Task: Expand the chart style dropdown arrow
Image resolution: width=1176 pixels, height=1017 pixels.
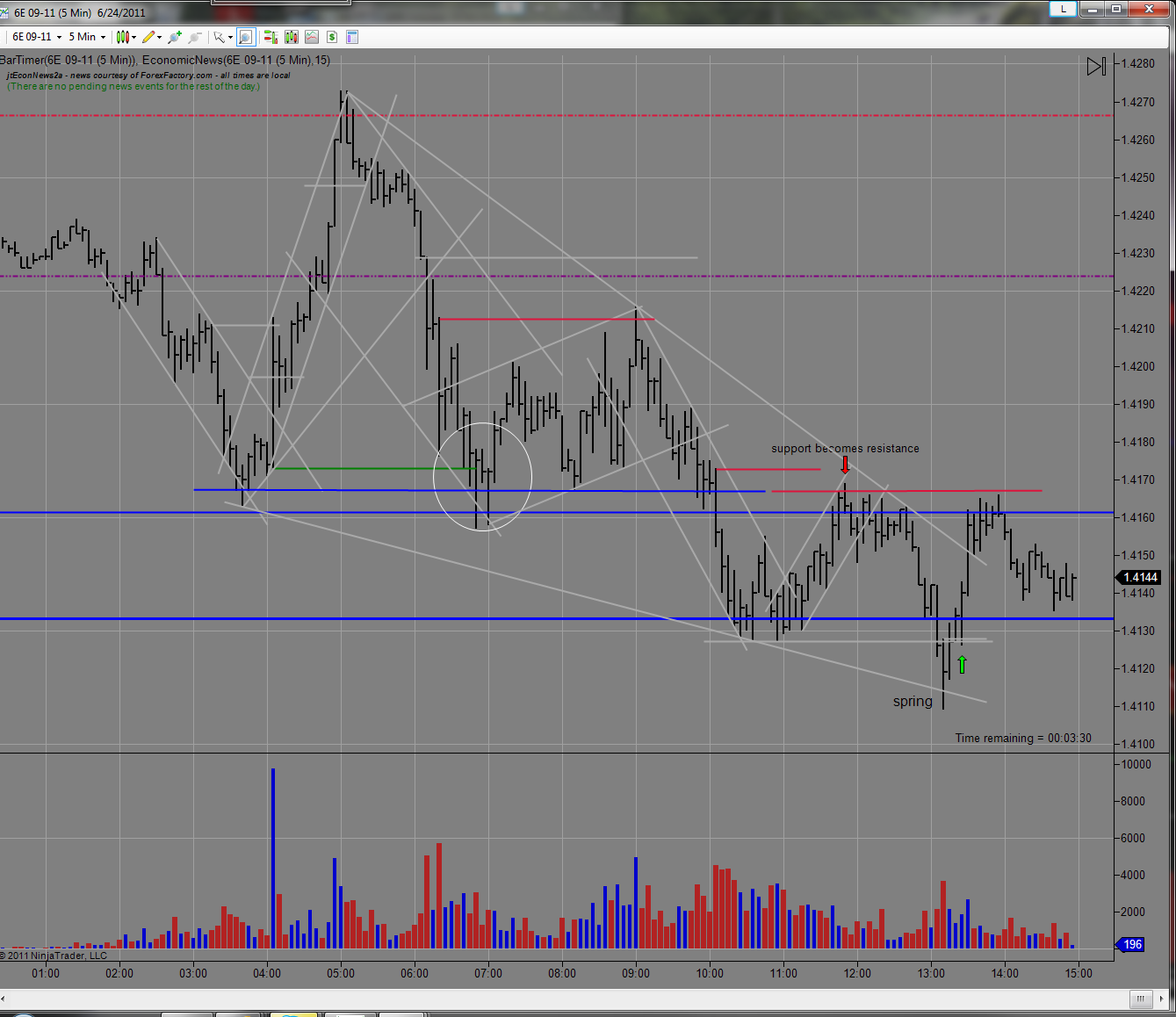Action: click(134, 37)
